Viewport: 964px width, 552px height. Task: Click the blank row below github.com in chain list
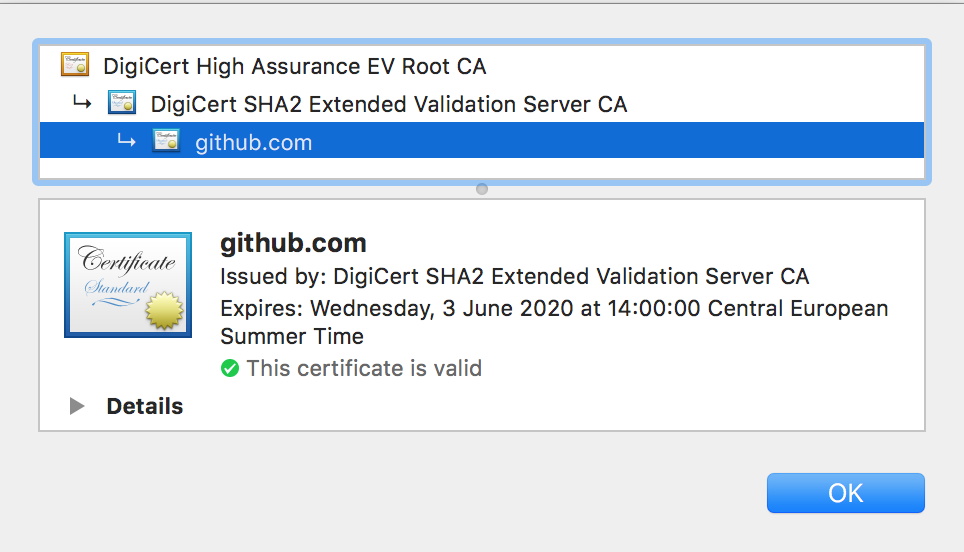click(x=482, y=168)
